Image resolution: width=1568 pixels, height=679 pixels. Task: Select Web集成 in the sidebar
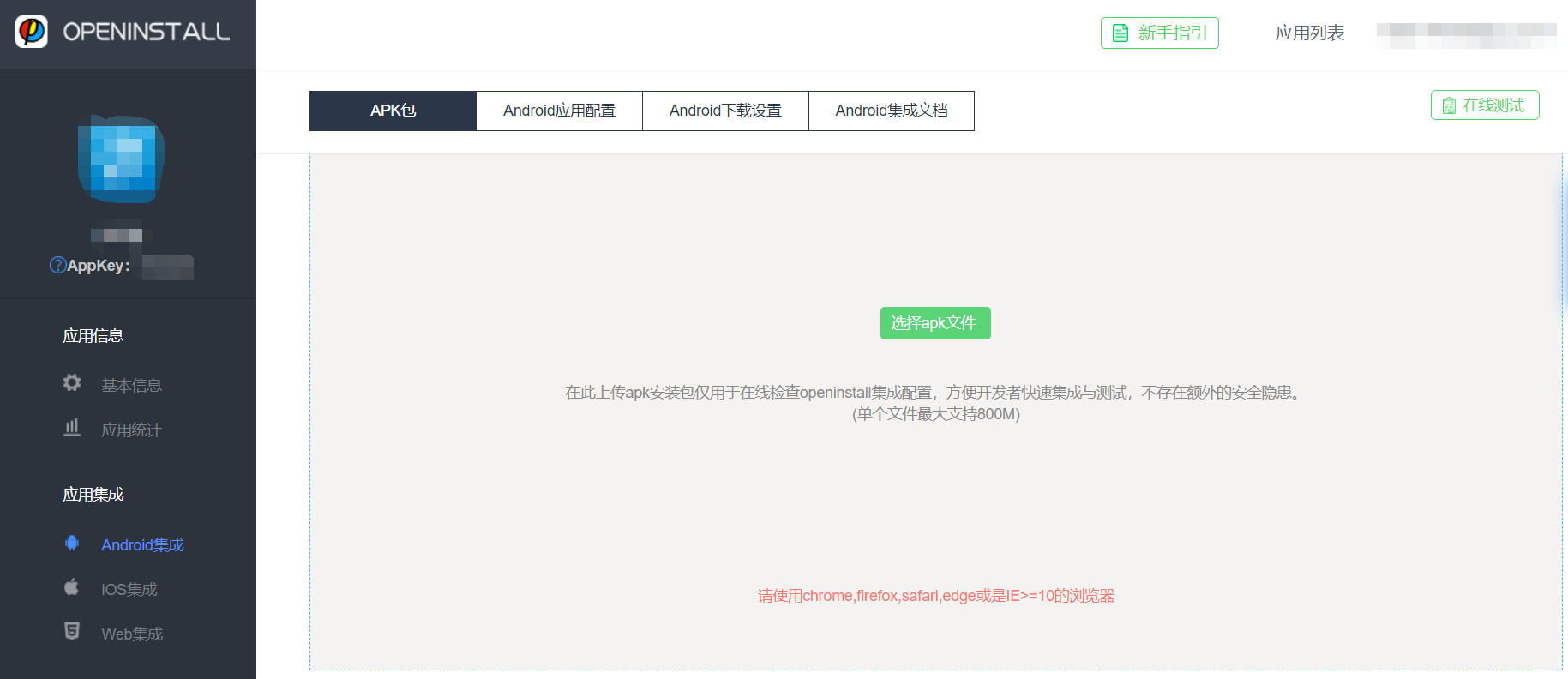132,634
